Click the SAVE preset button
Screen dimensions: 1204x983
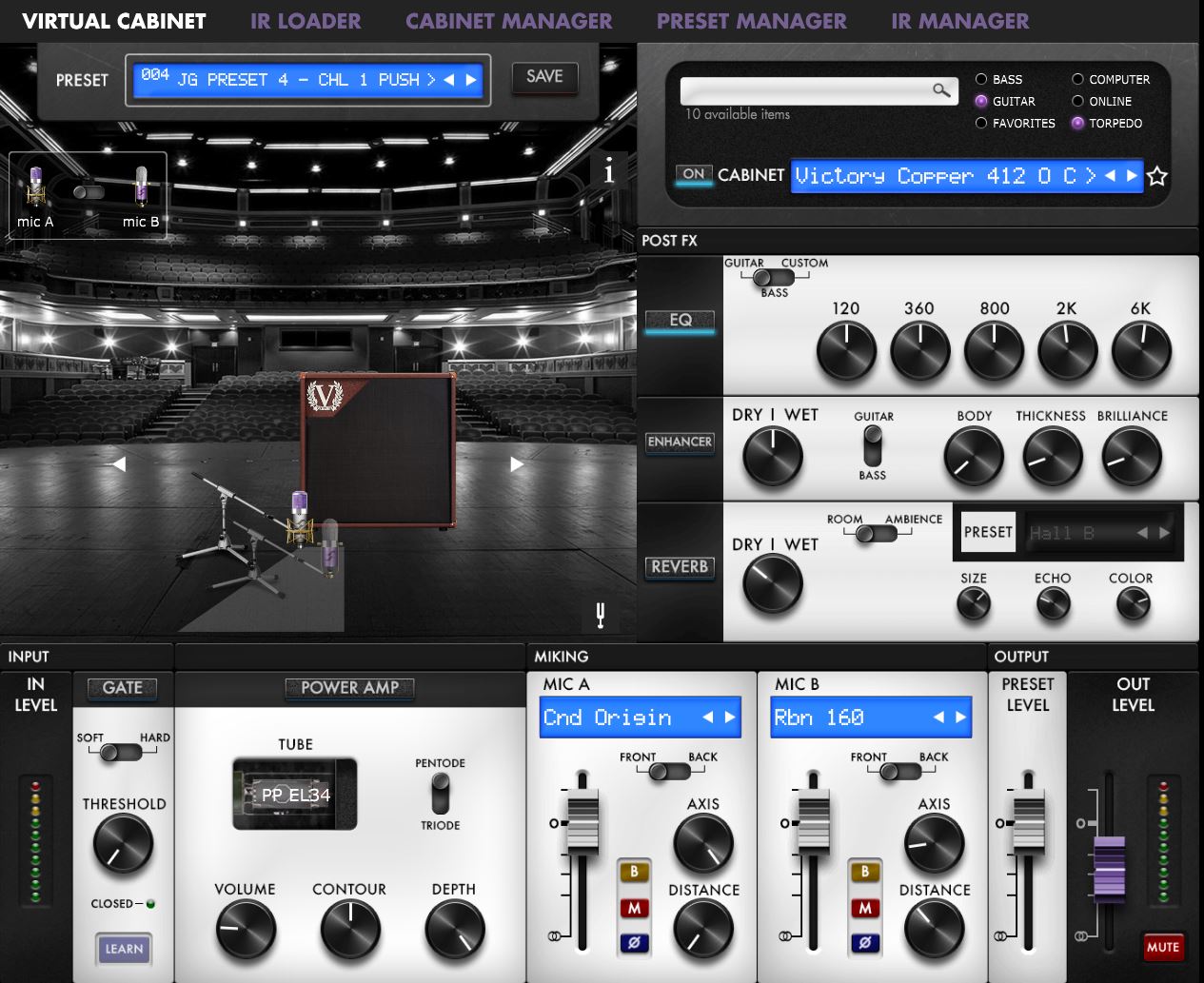pos(544,77)
